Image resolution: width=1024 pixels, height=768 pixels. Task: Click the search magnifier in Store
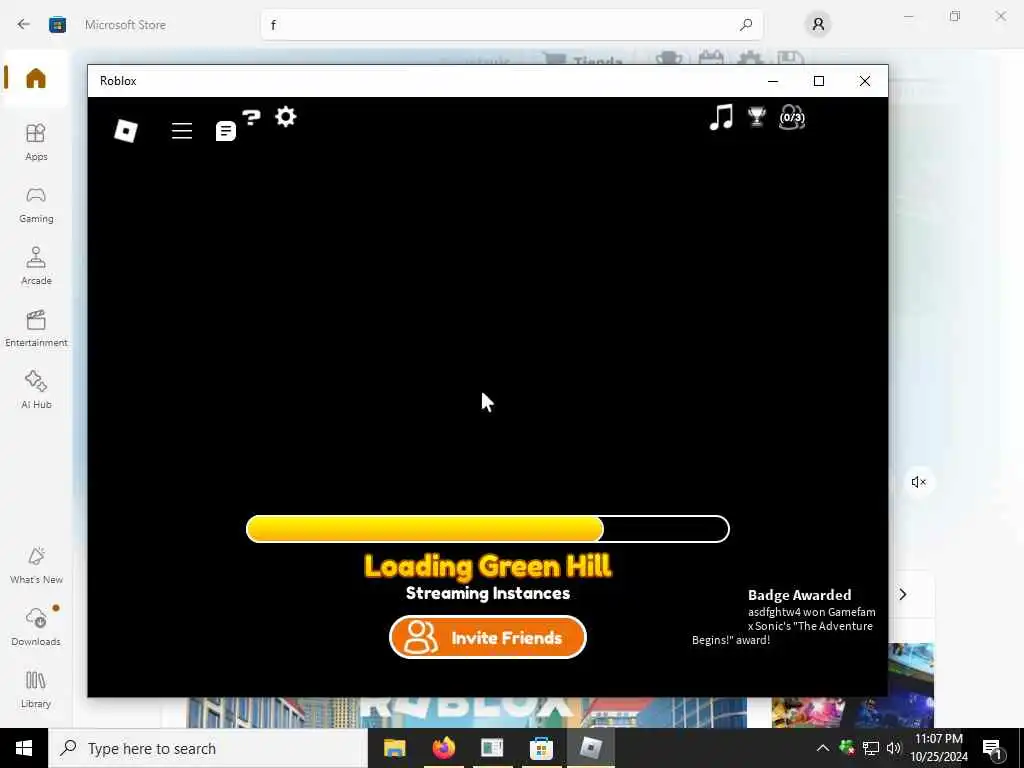746,25
